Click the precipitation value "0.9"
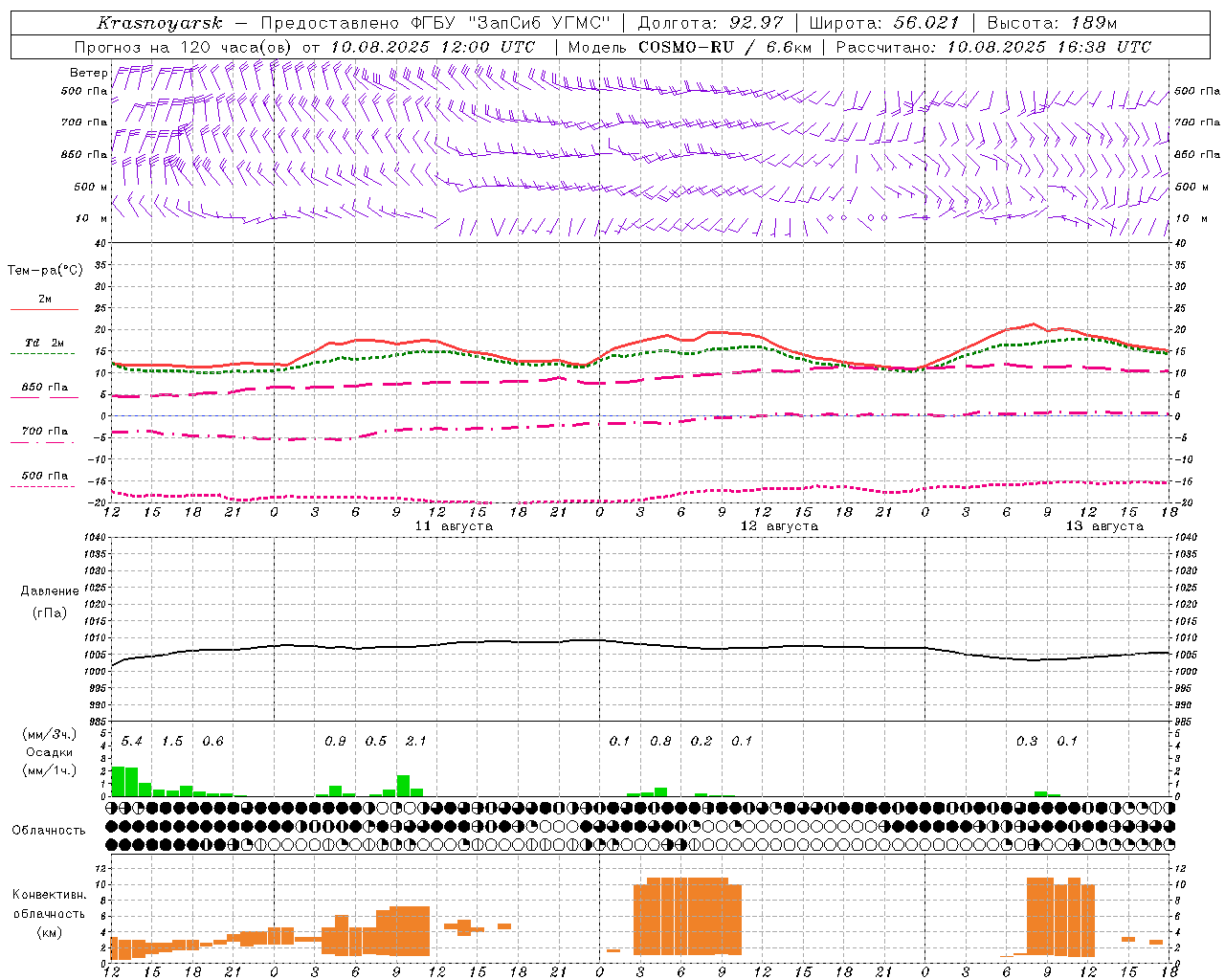Screen dimensions: 1225x980 [x=335, y=742]
